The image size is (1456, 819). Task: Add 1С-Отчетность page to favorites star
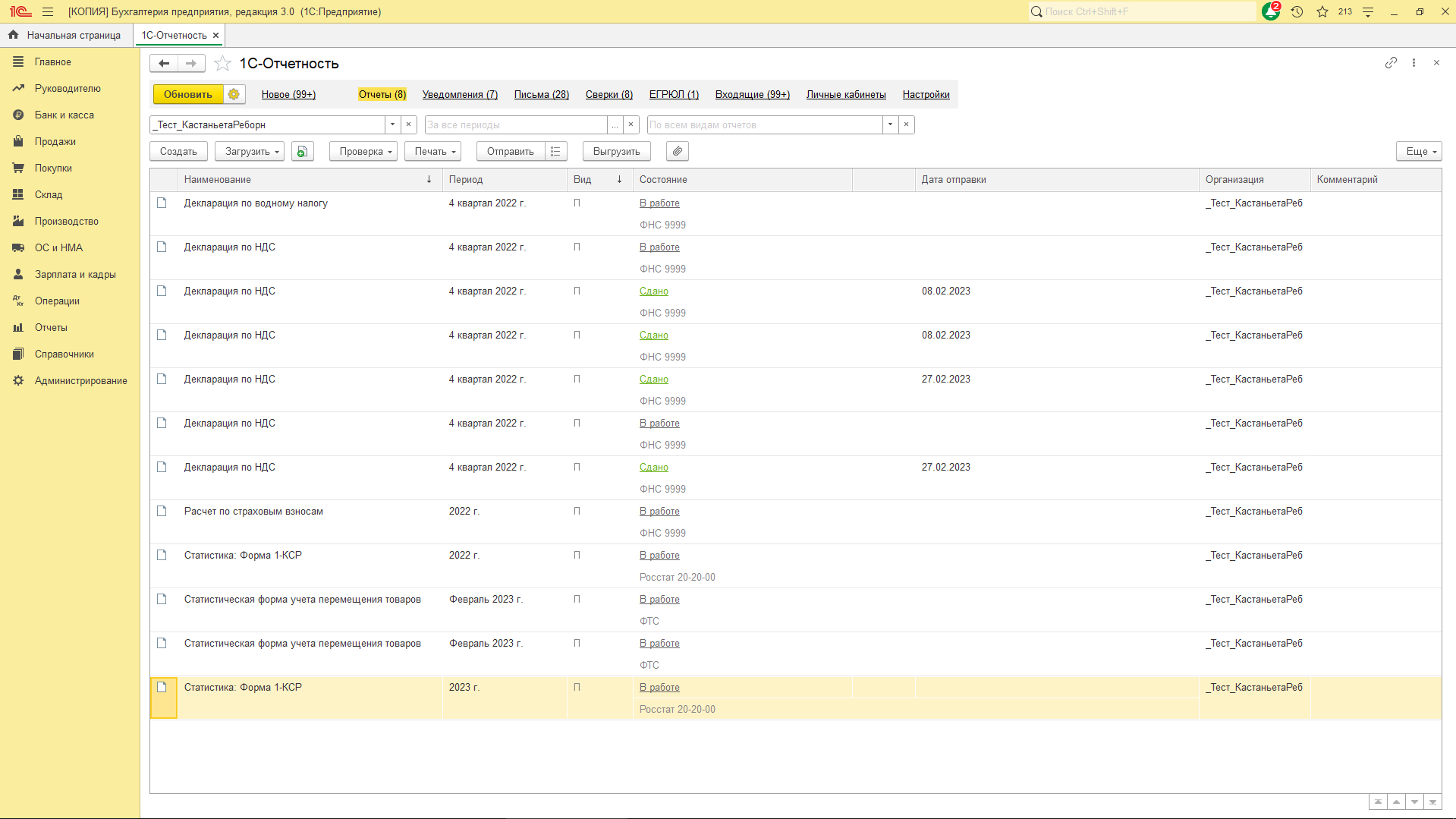click(x=222, y=63)
